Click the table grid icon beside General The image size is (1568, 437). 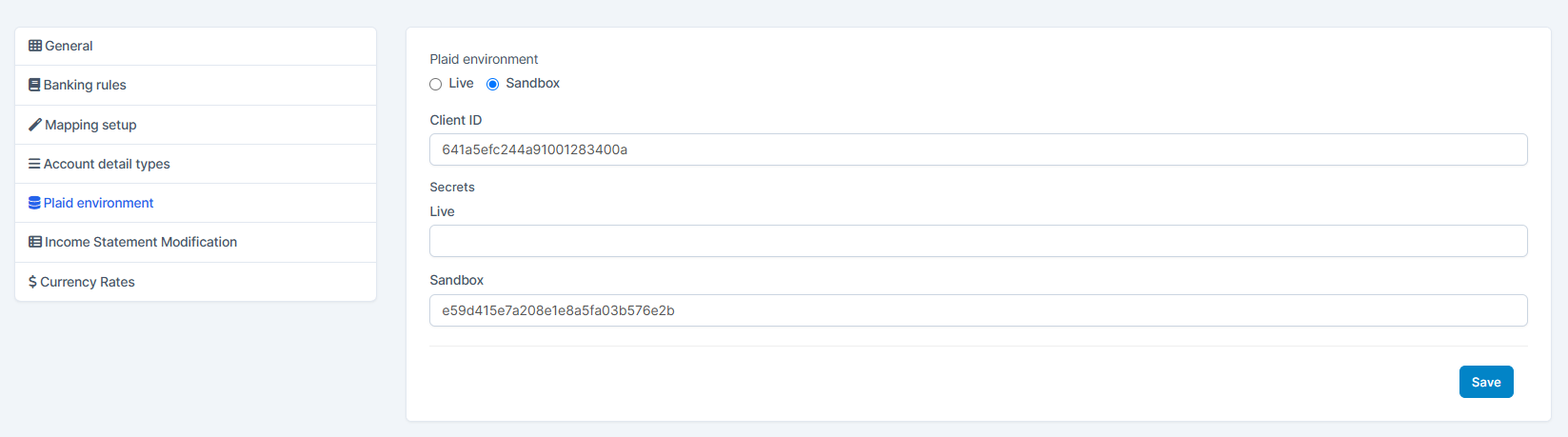(35, 46)
